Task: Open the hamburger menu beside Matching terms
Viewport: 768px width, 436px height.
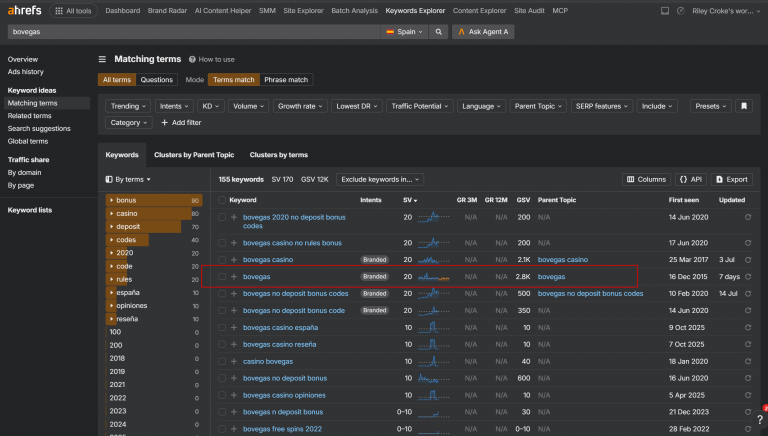Action: point(102,59)
